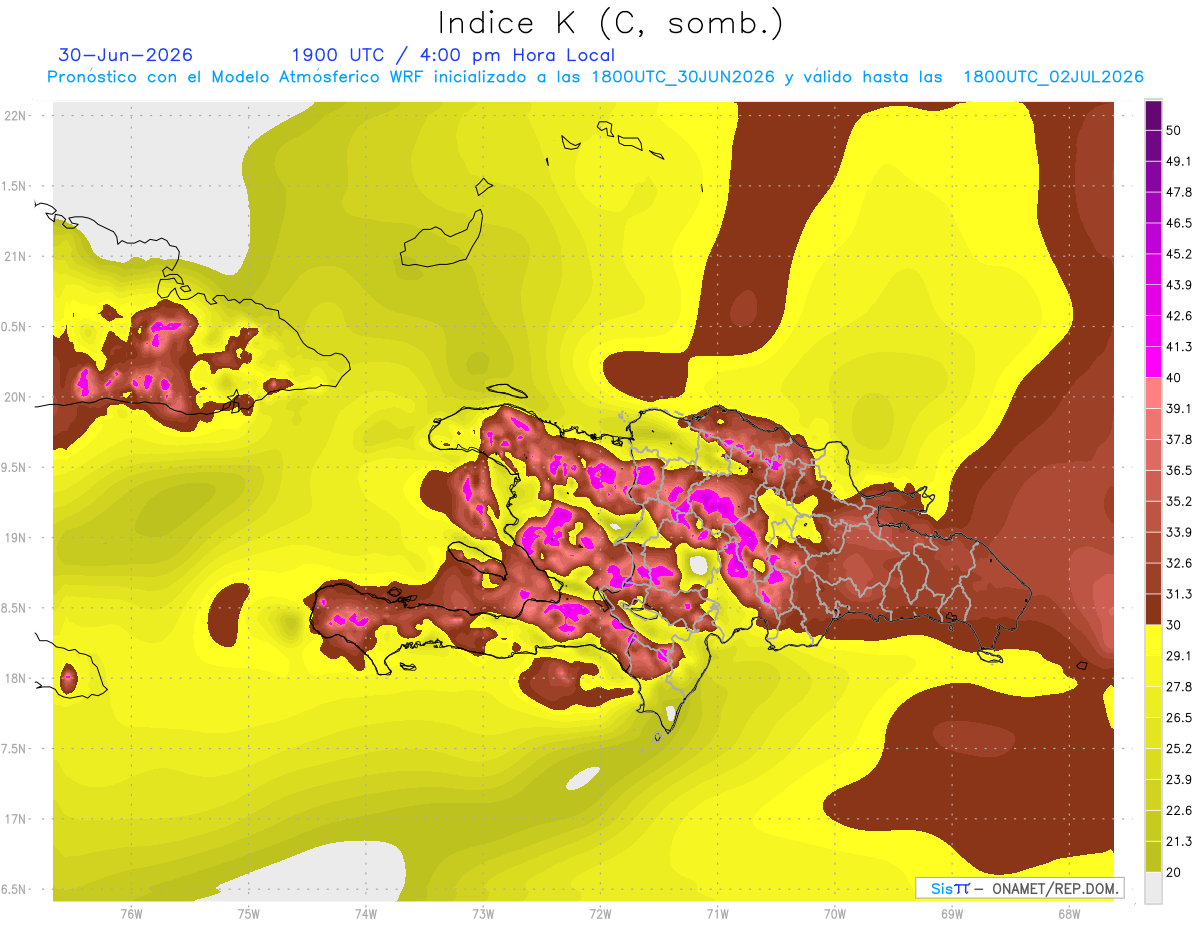Screen dimensions: 1200x927
Task: Click the legend value '50'
Action: coord(1174,130)
